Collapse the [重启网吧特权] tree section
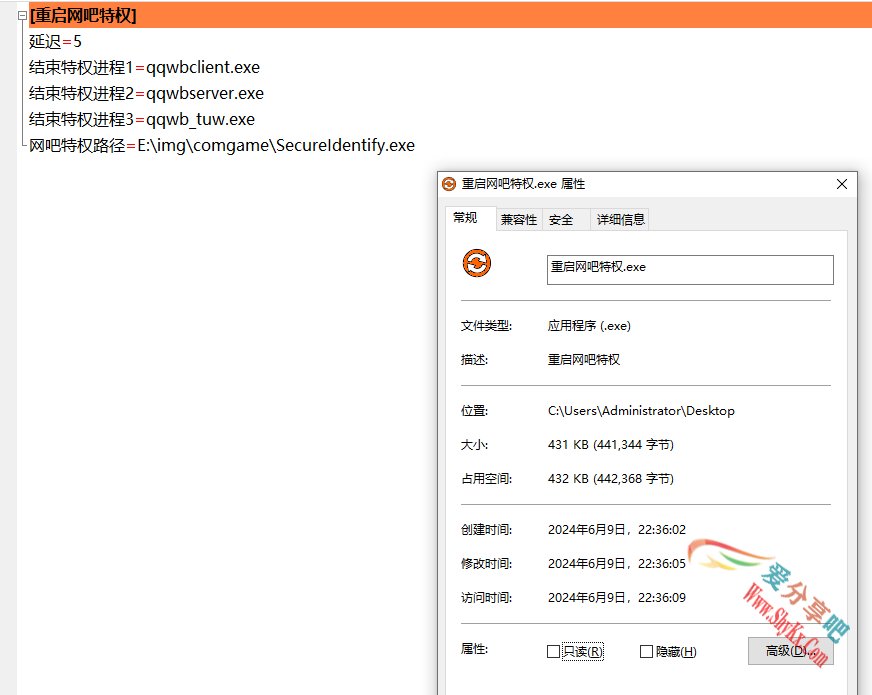 point(22,16)
